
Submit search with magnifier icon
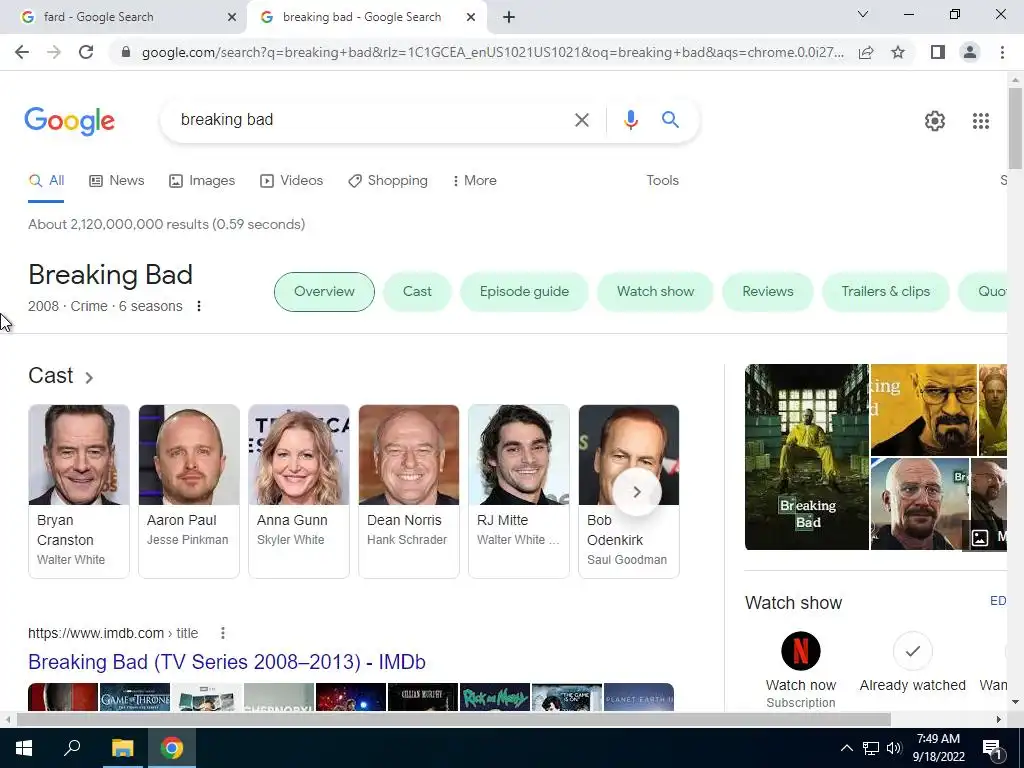coord(670,120)
